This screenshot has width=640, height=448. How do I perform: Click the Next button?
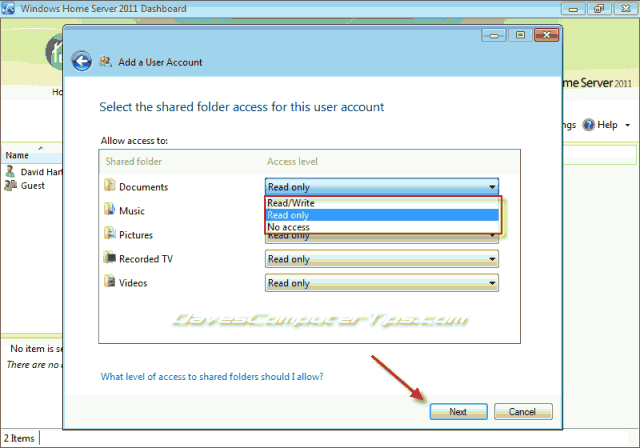458,412
